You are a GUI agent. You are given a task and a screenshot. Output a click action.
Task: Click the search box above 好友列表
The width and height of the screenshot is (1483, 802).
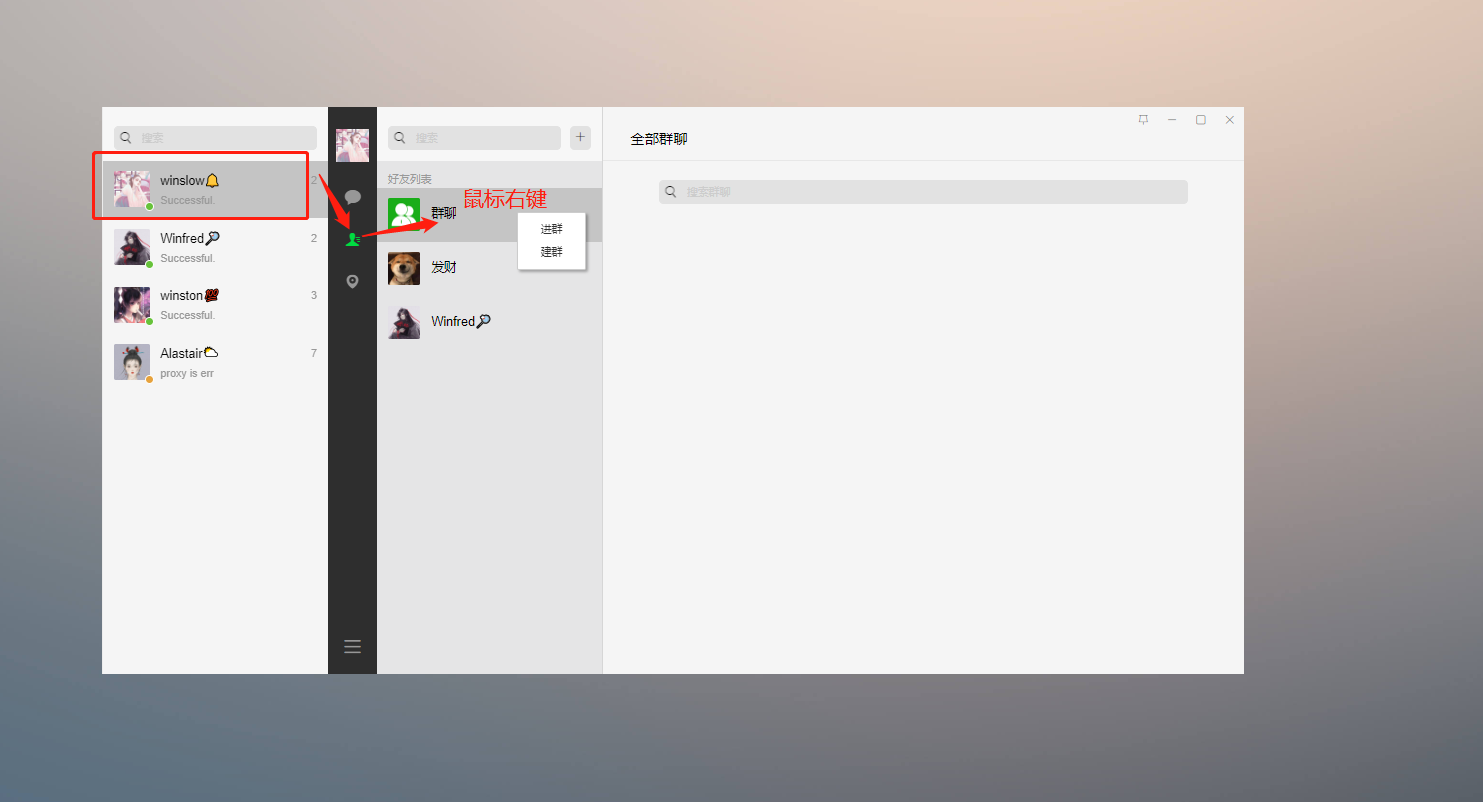(474, 138)
